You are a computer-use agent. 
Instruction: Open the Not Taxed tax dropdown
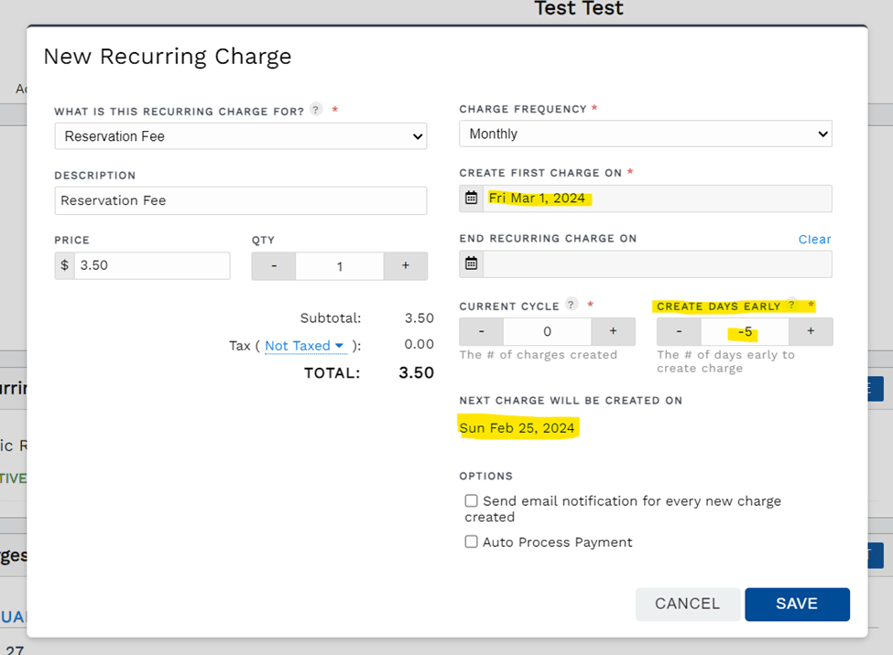[305, 346]
